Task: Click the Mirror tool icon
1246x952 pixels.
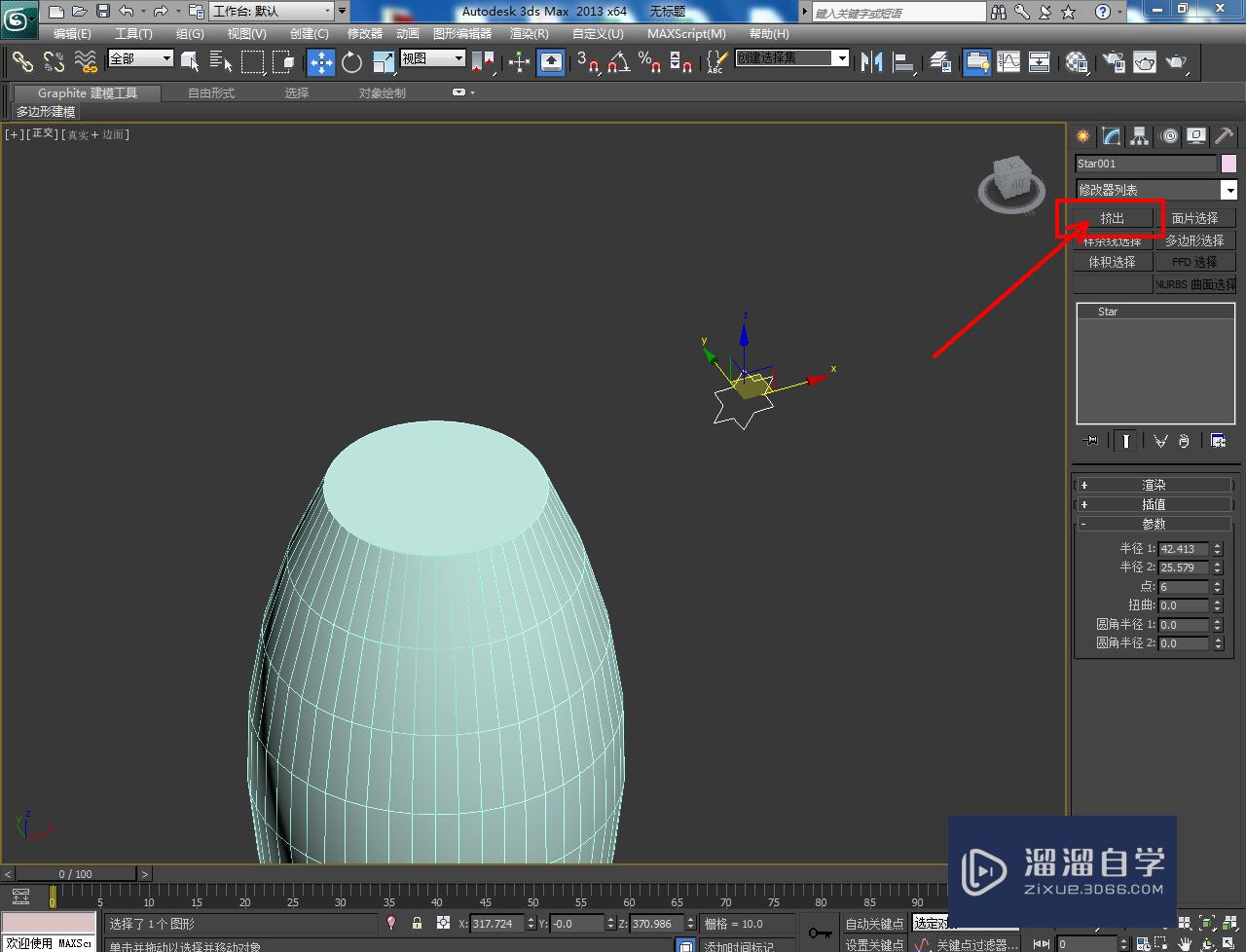Action: point(872,62)
